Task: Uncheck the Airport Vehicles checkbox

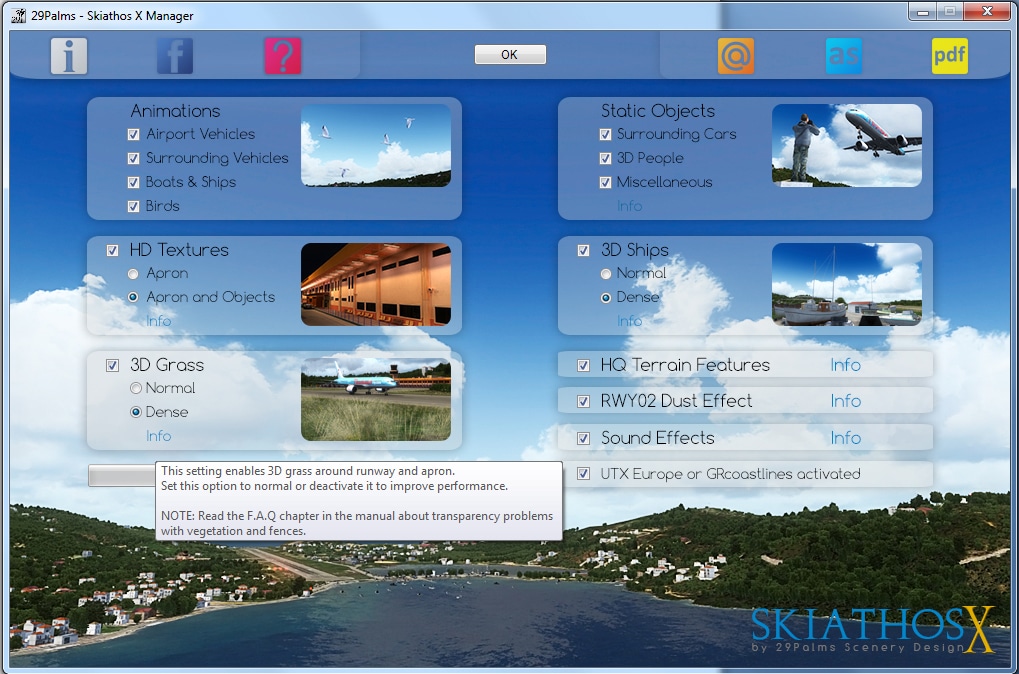Action: (x=134, y=134)
